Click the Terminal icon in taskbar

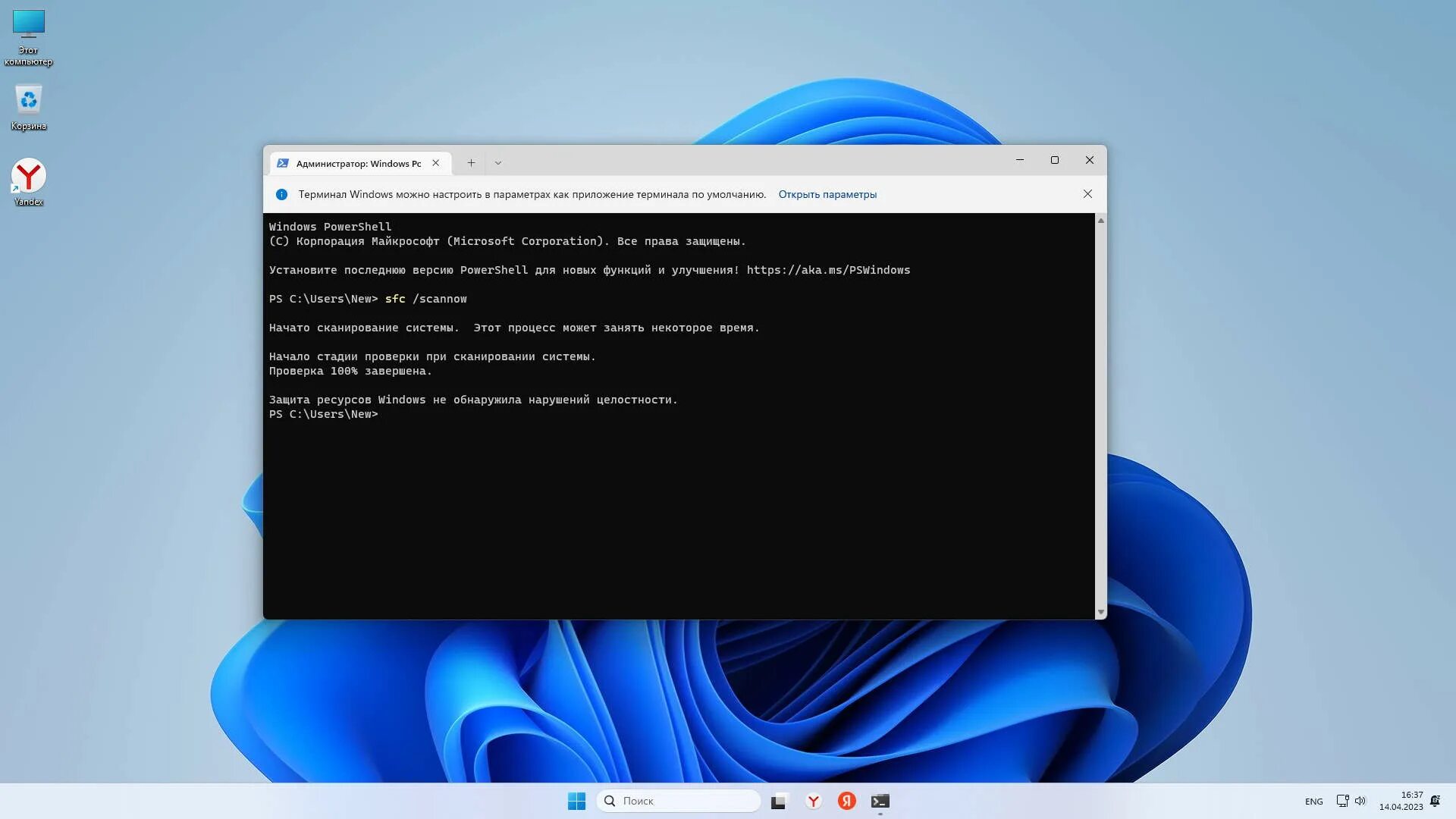[x=880, y=801]
